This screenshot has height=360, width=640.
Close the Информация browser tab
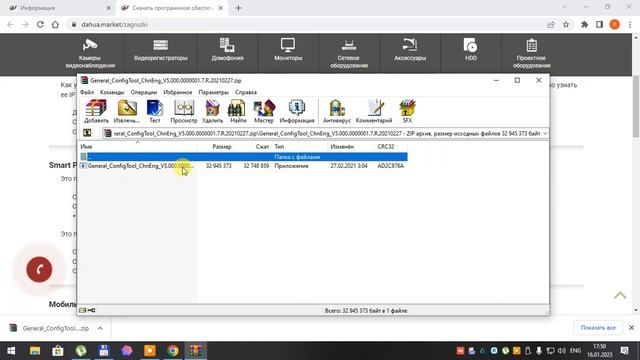click(109, 8)
